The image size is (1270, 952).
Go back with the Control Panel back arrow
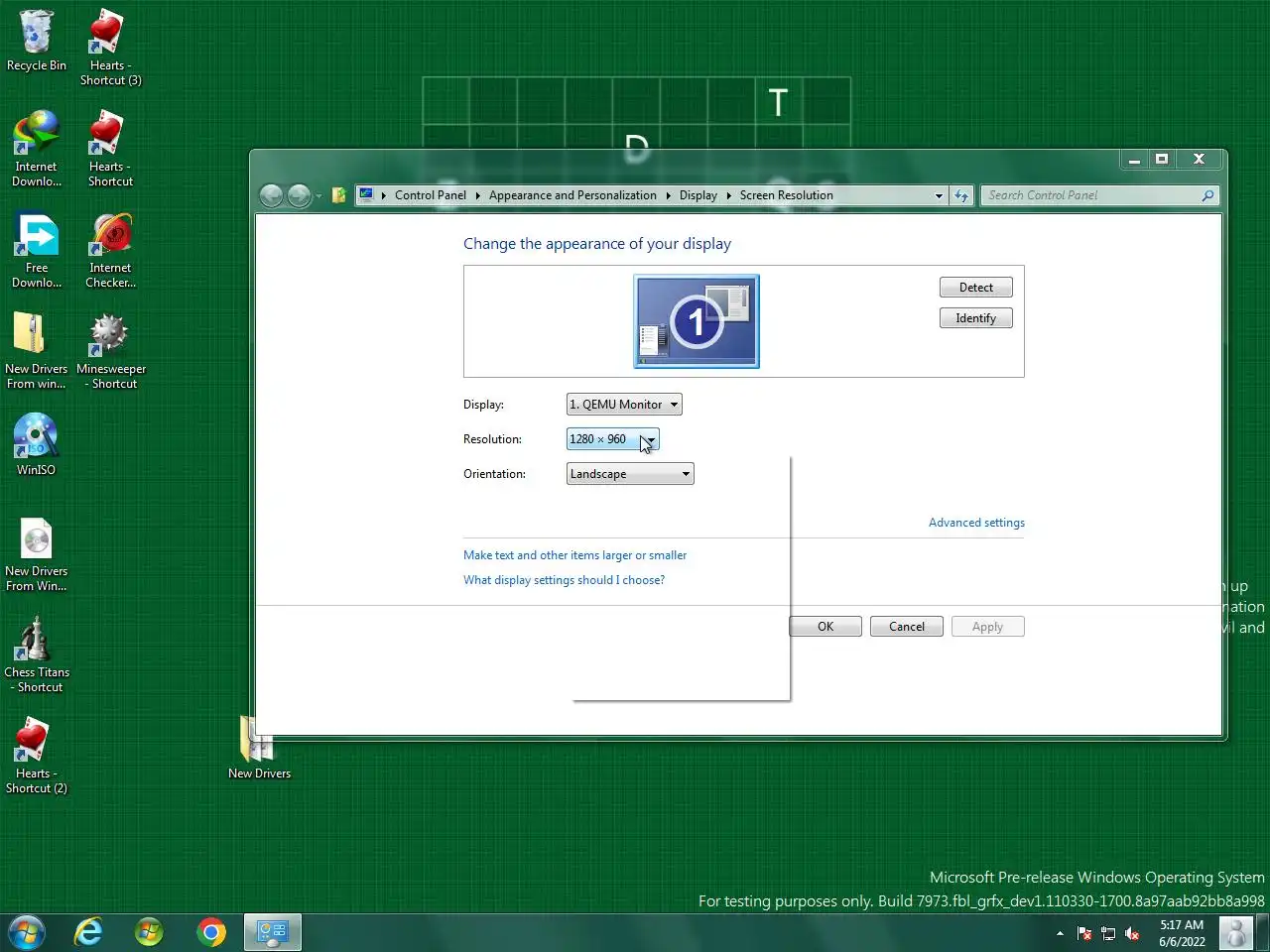click(271, 195)
